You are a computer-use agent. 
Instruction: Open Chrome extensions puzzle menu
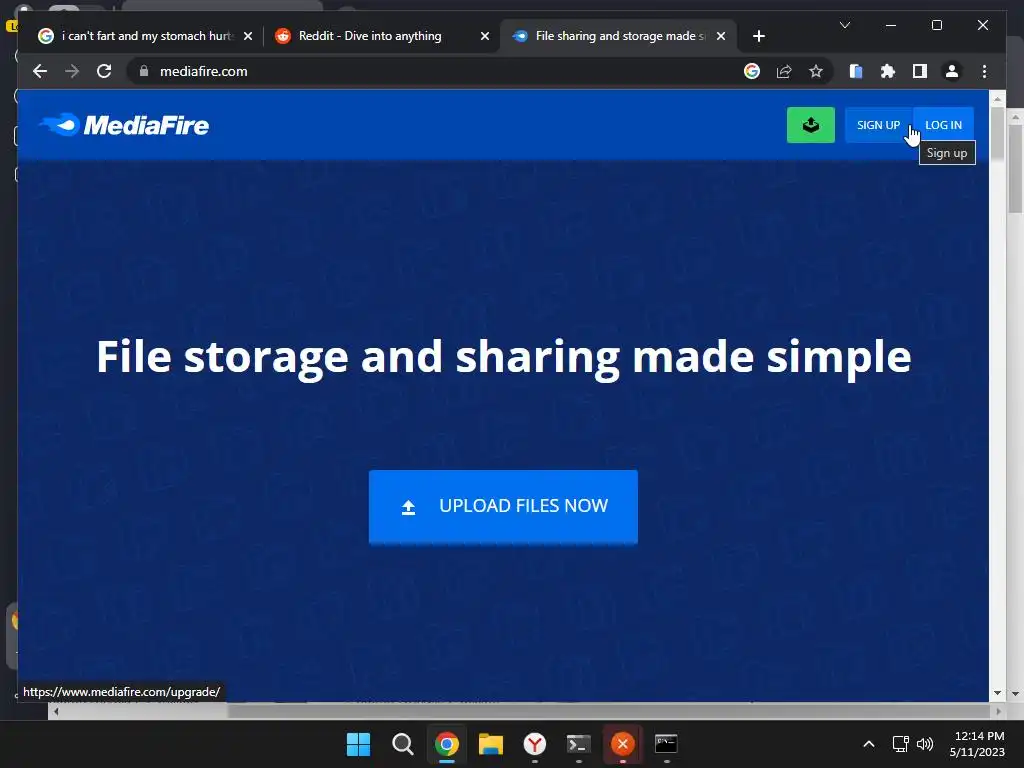tap(888, 71)
